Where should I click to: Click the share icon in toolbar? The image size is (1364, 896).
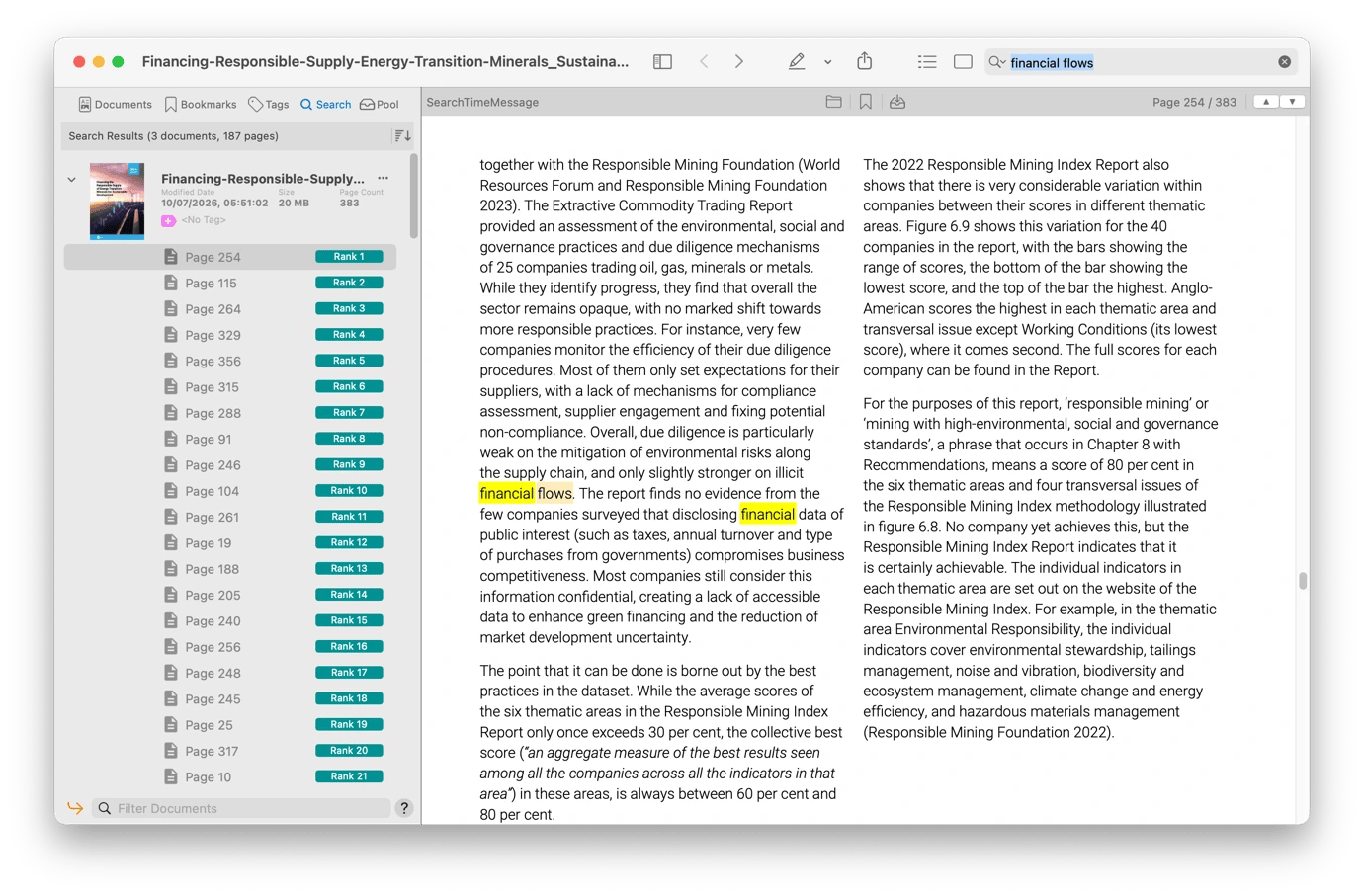coord(865,61)
